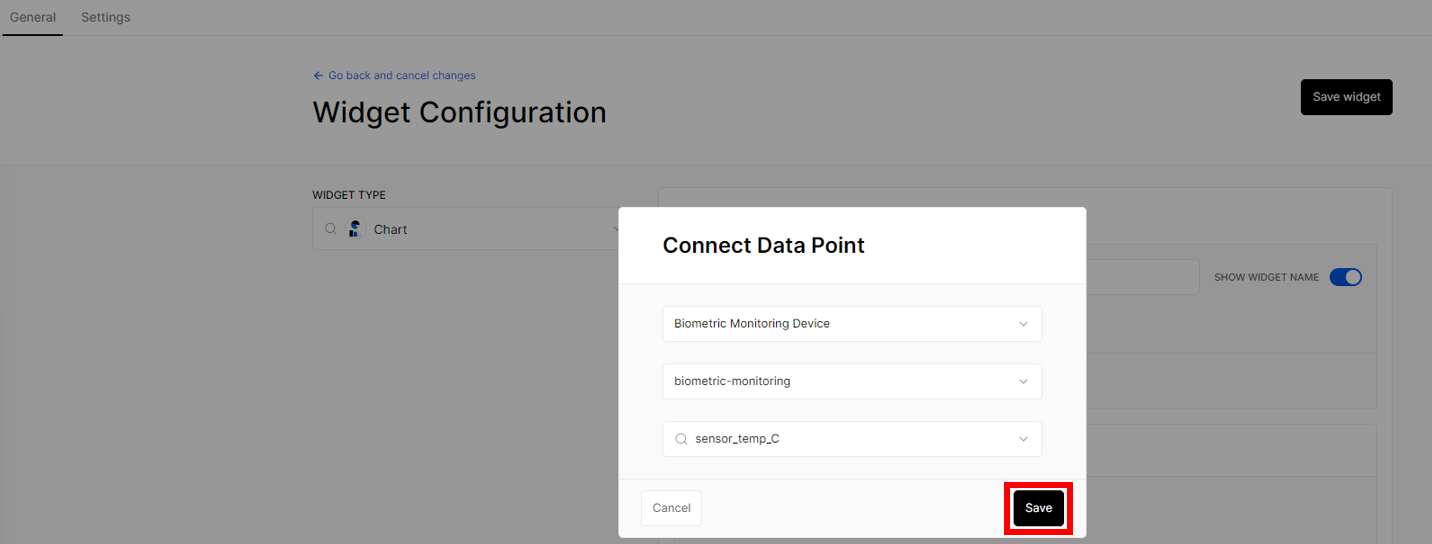Click the widget name input field
The height and width of the screenshot is (544, 1432).
1142,277
